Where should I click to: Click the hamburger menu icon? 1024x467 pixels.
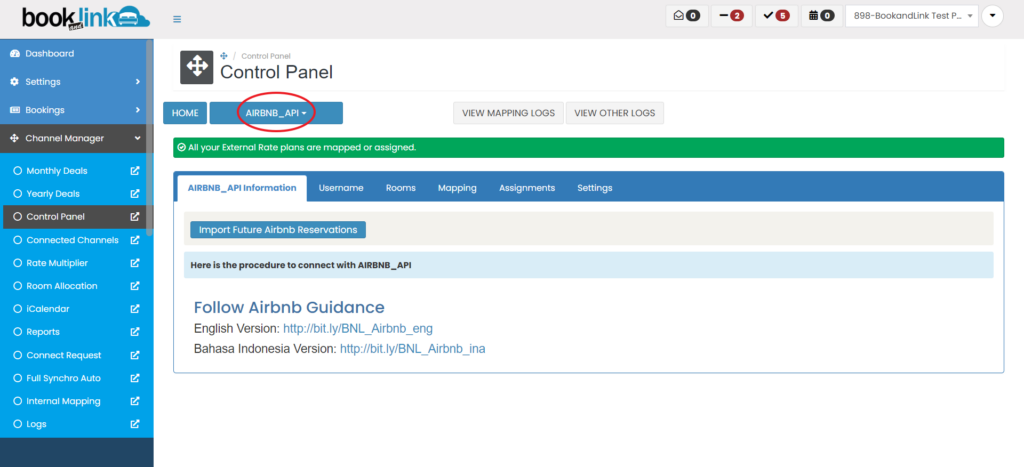[177, 19]
